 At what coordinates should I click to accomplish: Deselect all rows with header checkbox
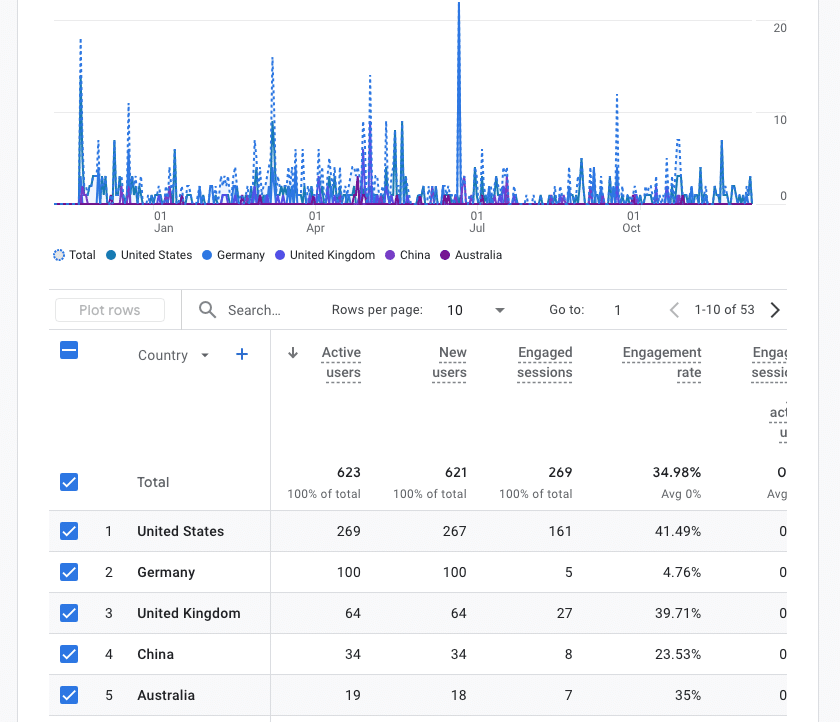point(69,350)
